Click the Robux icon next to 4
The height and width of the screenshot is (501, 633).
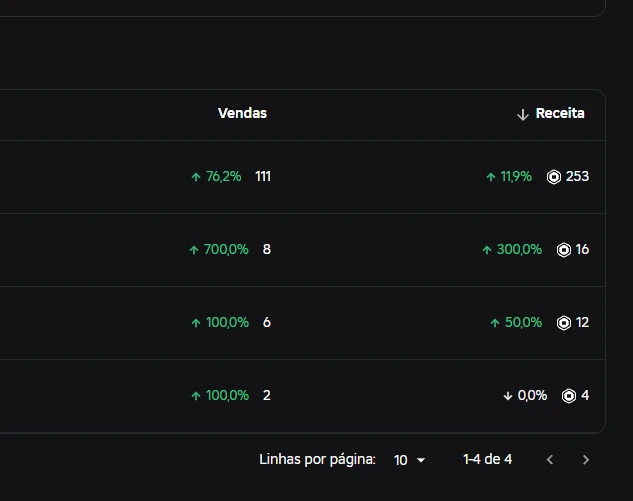tap(569, 396)
